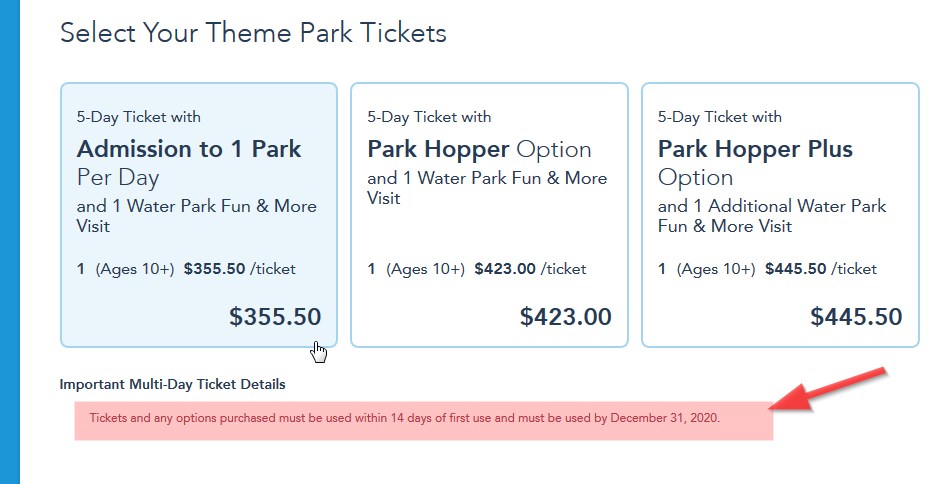Click the $423.00 /ticket per-person rate
The width and height of the screenshot is (952, 484).
pos(529,269)
